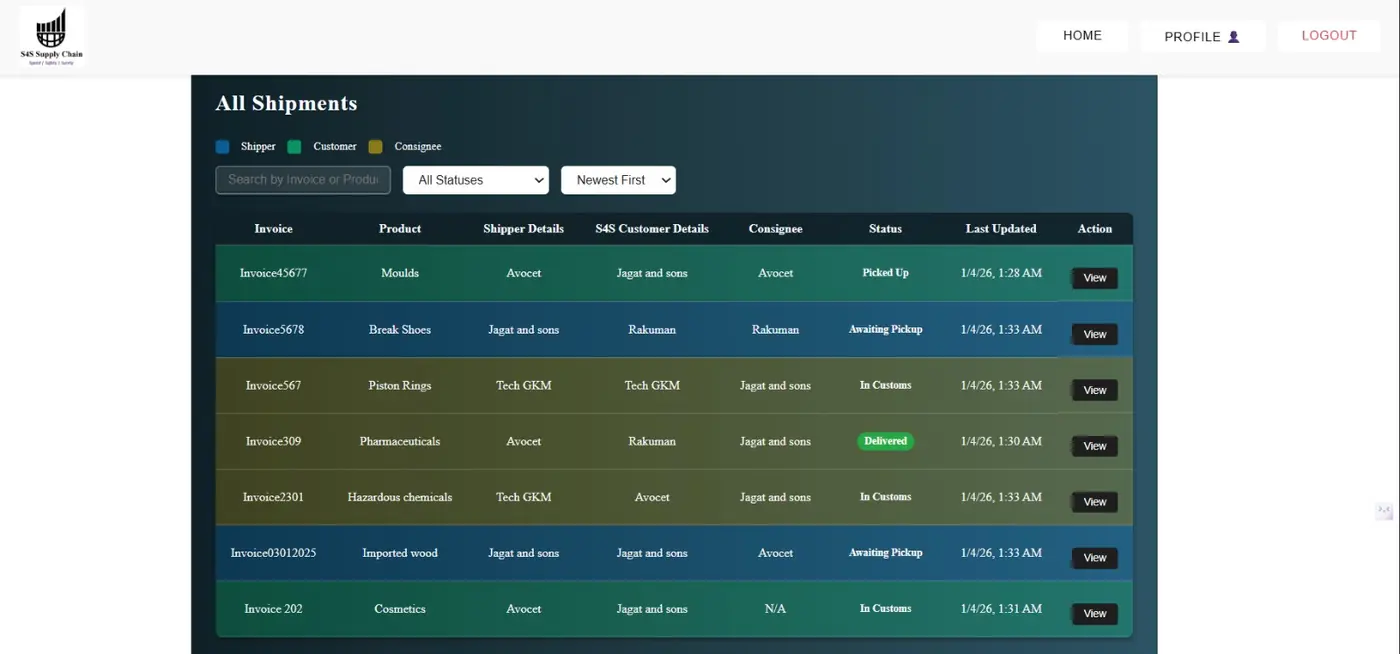
Task: Click Rakuman consignee in Invoice5678 row
Action: (x=775, y=329)
